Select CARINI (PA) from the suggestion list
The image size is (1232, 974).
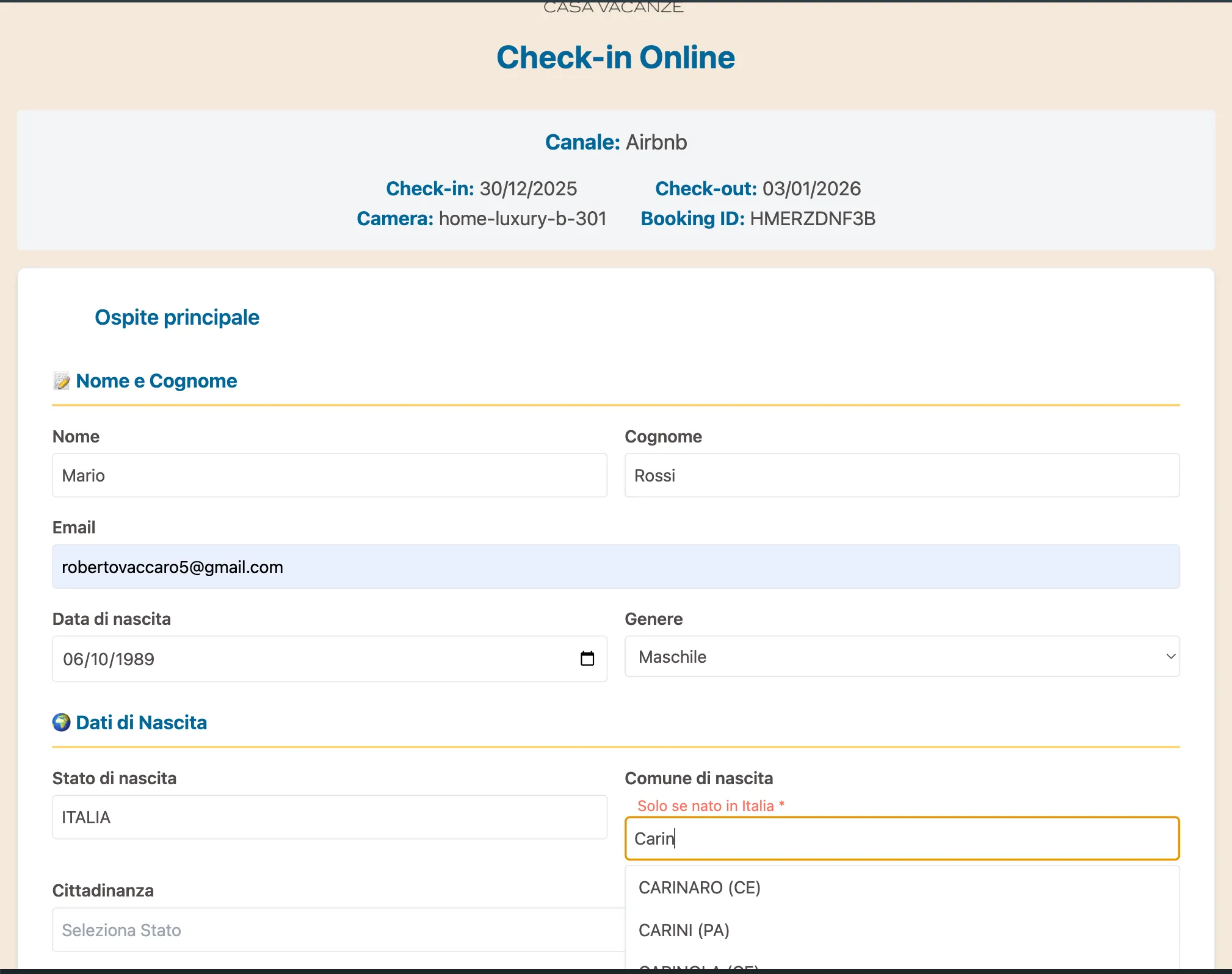click(x=684, y=930)
